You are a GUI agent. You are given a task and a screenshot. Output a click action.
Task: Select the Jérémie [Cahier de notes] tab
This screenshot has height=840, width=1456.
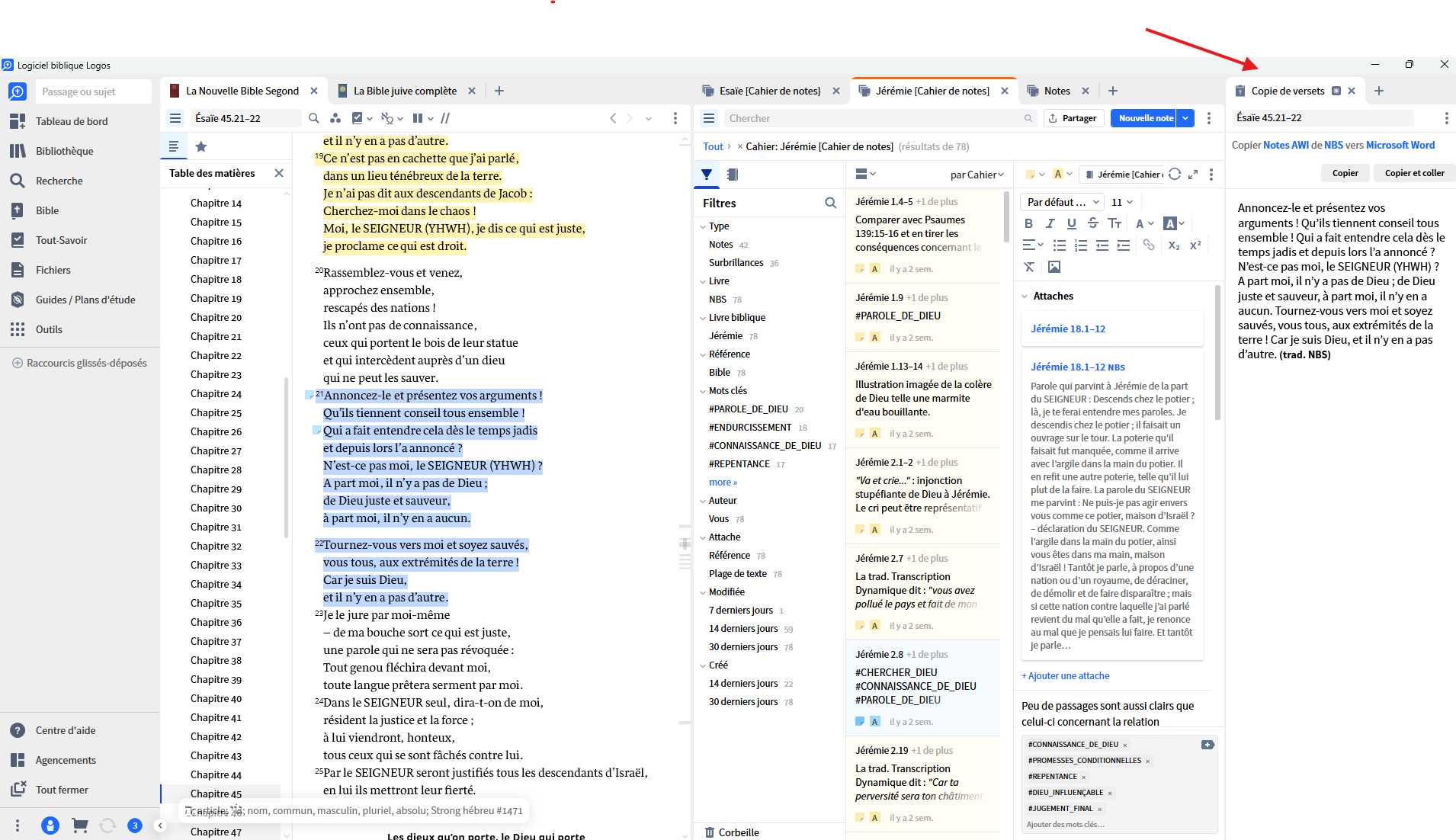click(x=932, y=91)
